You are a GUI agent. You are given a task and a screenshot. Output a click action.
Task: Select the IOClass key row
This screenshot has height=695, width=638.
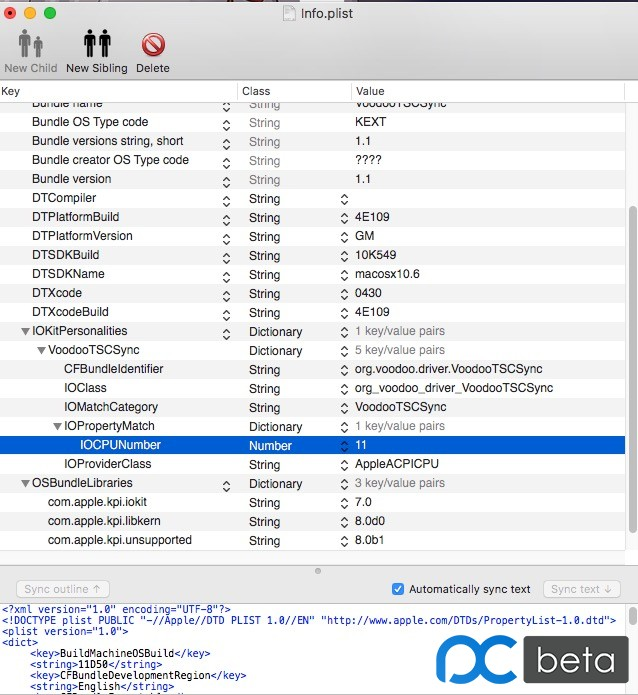click(312, 388)
